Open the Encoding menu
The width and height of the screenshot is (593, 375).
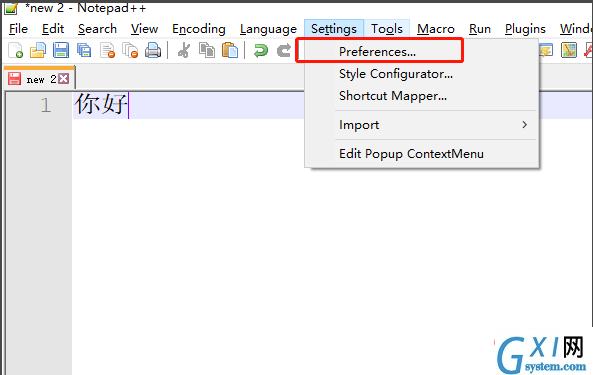point(199,29)
